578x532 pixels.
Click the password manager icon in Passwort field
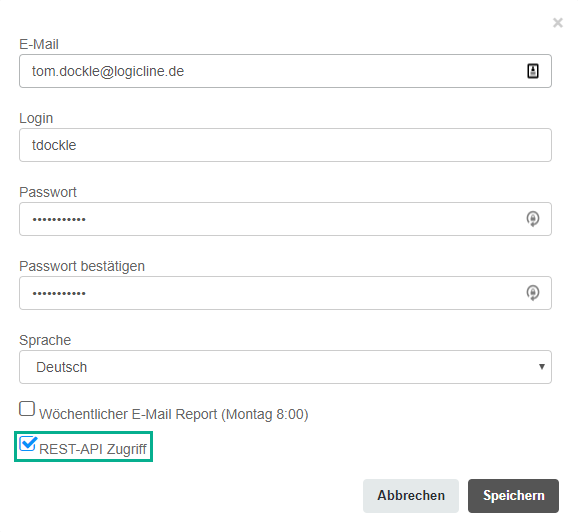533,219
